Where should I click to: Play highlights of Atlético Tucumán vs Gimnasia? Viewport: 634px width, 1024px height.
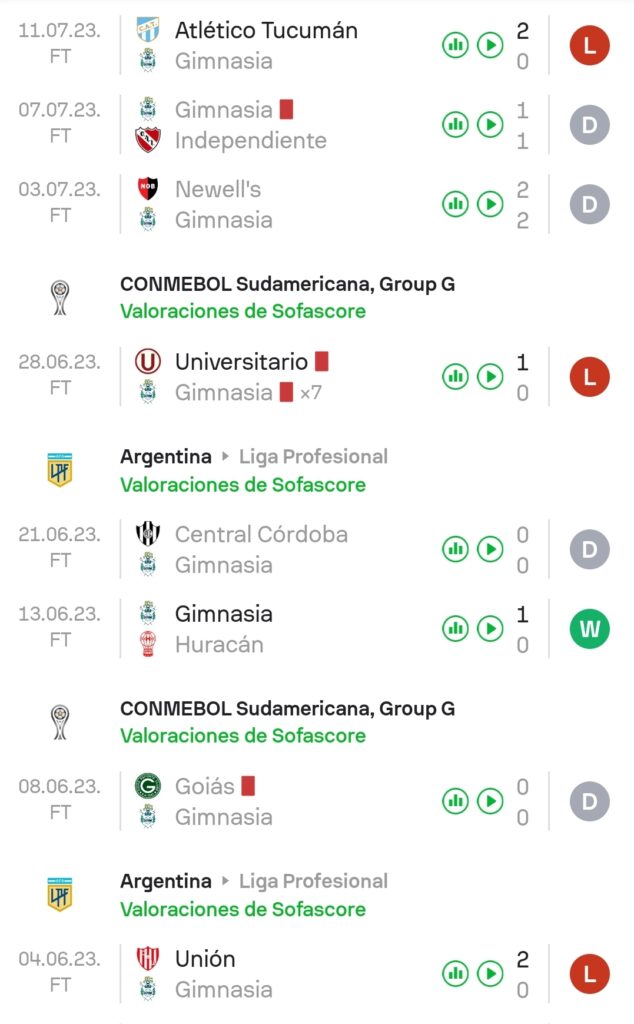490,45
